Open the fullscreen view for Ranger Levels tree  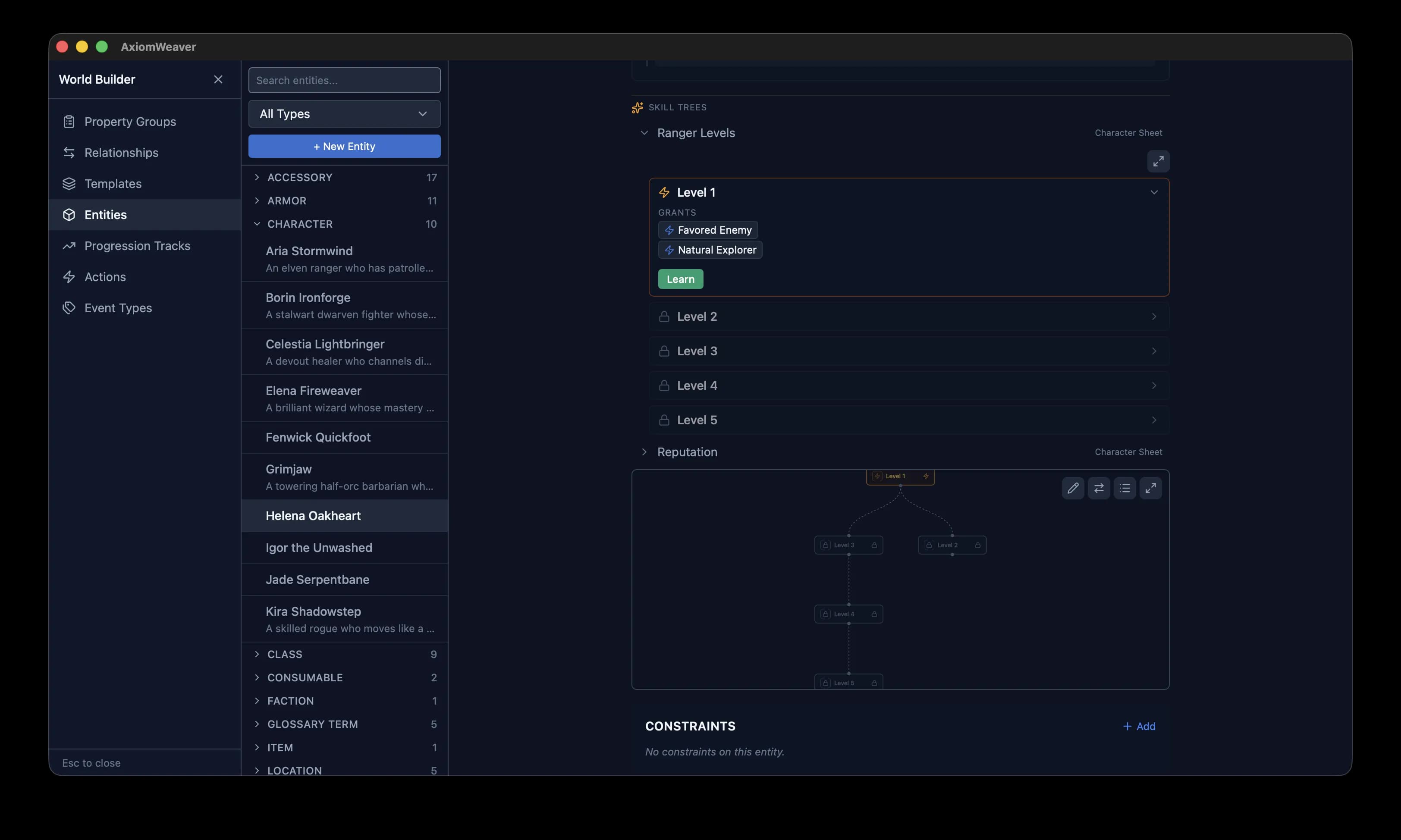[x=1158, y=161]
